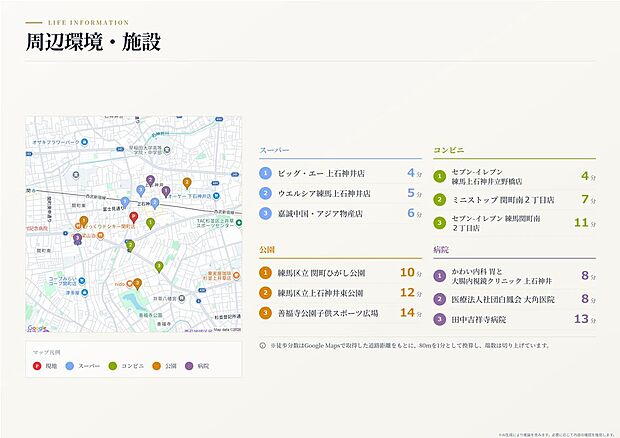The image size is (620, 438).
Task: Click the 病院 section heading
Action: coord(441,250)
